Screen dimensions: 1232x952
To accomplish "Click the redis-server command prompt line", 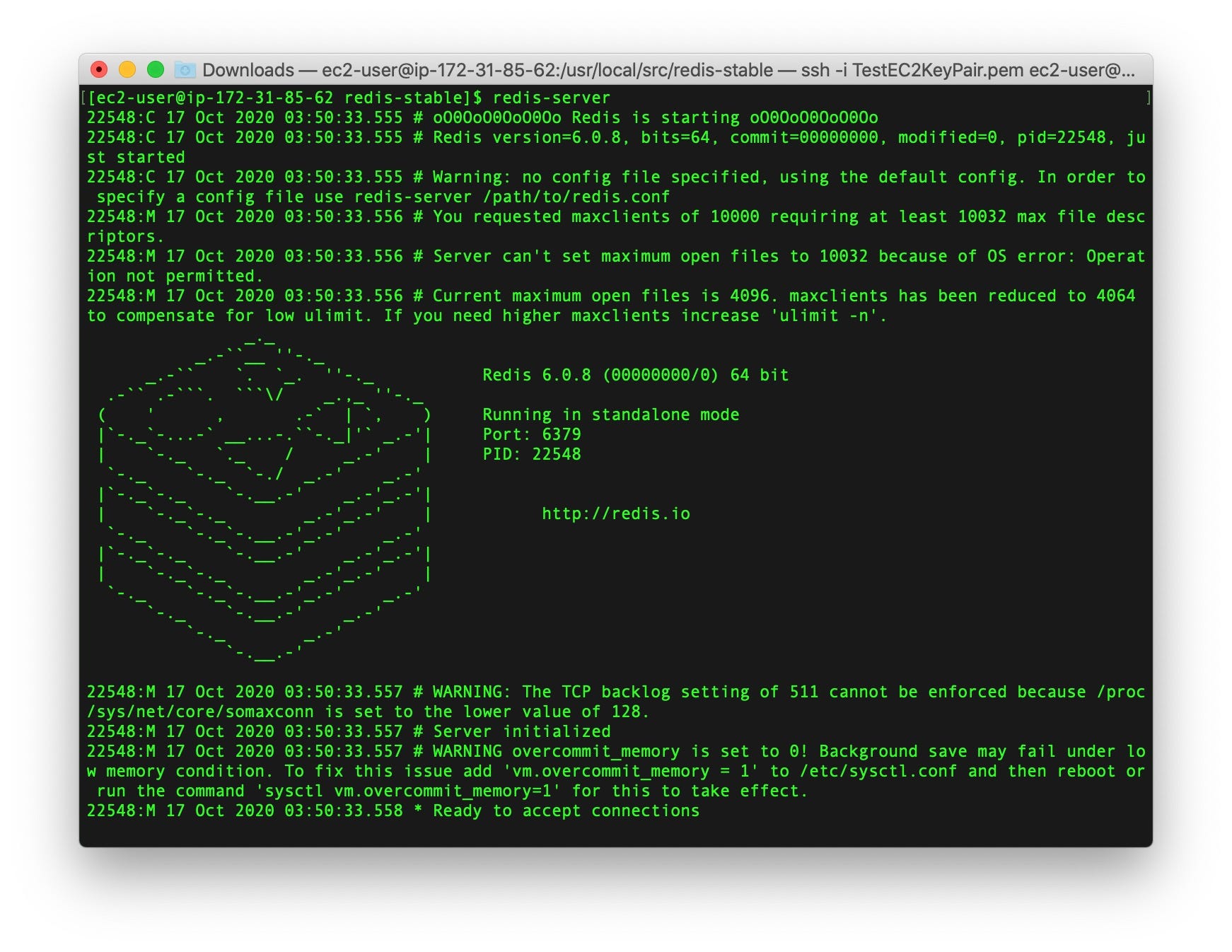I will click(x=348, y=98).
